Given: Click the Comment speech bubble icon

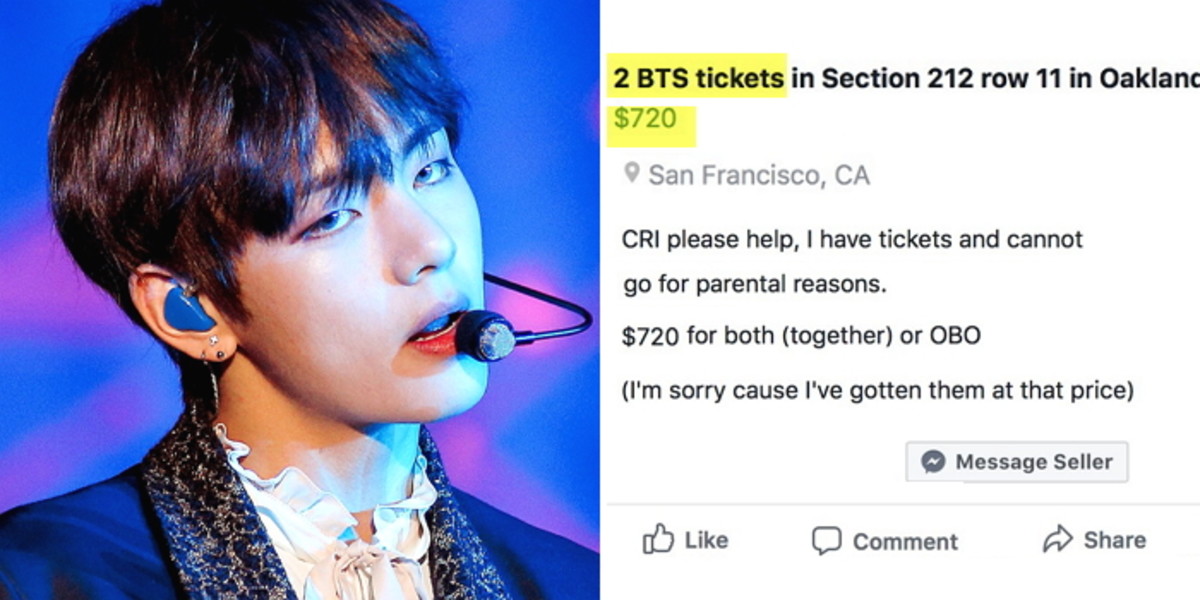Looking at the screenshot, I should pyautogui.click(x=826, y=540).
